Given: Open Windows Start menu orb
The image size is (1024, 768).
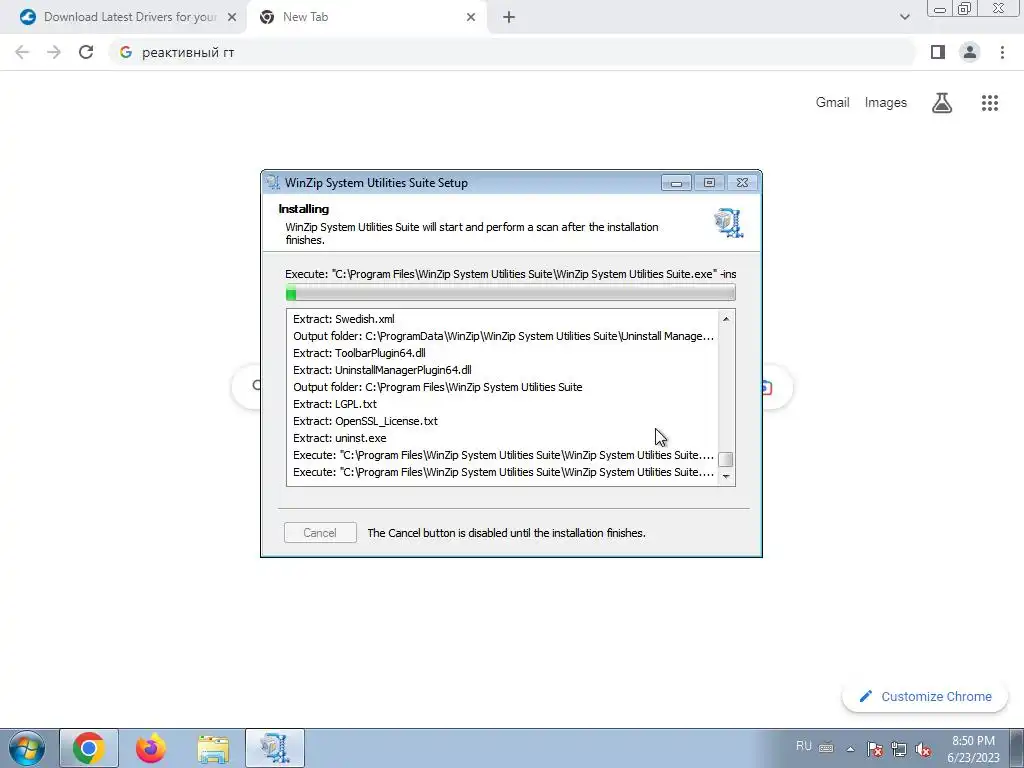Looking at the screenshot, I should point(26,748).
